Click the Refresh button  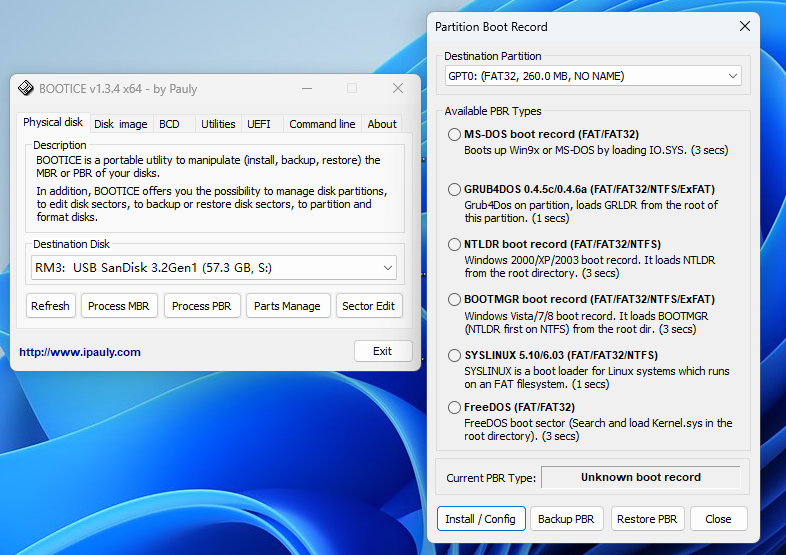tap(51, 306)
